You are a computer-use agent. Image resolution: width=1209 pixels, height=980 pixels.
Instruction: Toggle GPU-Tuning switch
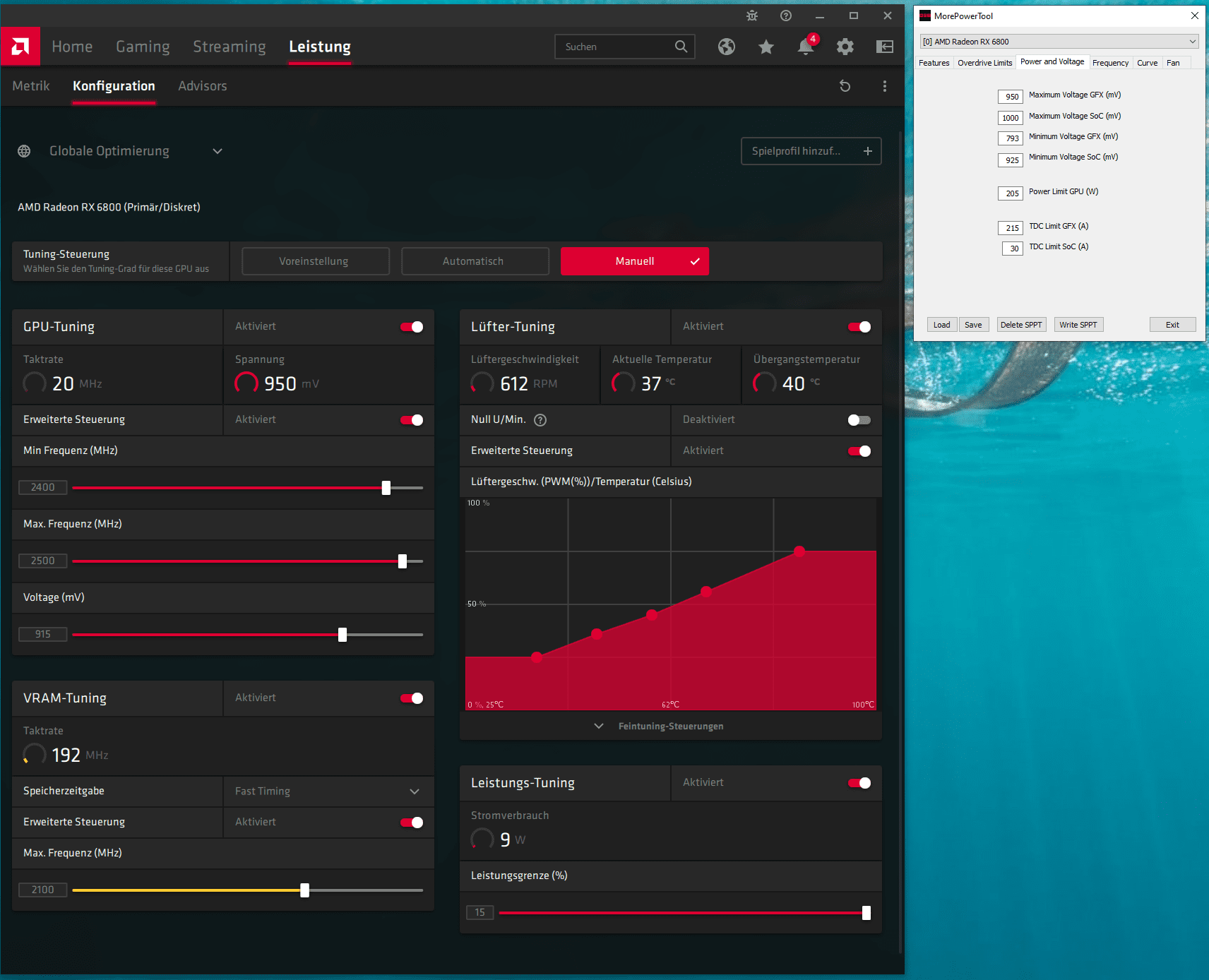click(x=412, y=327)
